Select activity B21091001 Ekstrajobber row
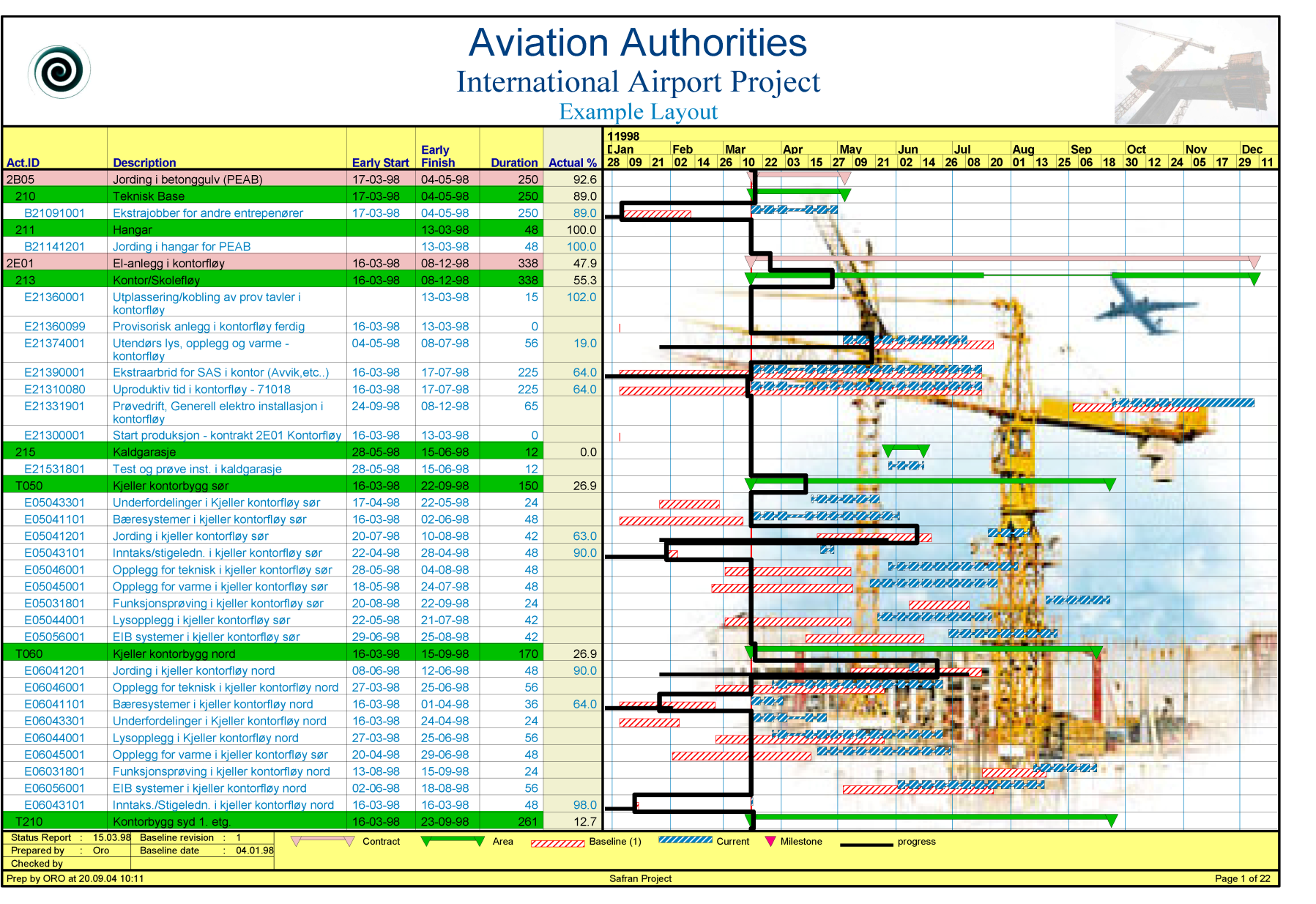 [302, 213]
